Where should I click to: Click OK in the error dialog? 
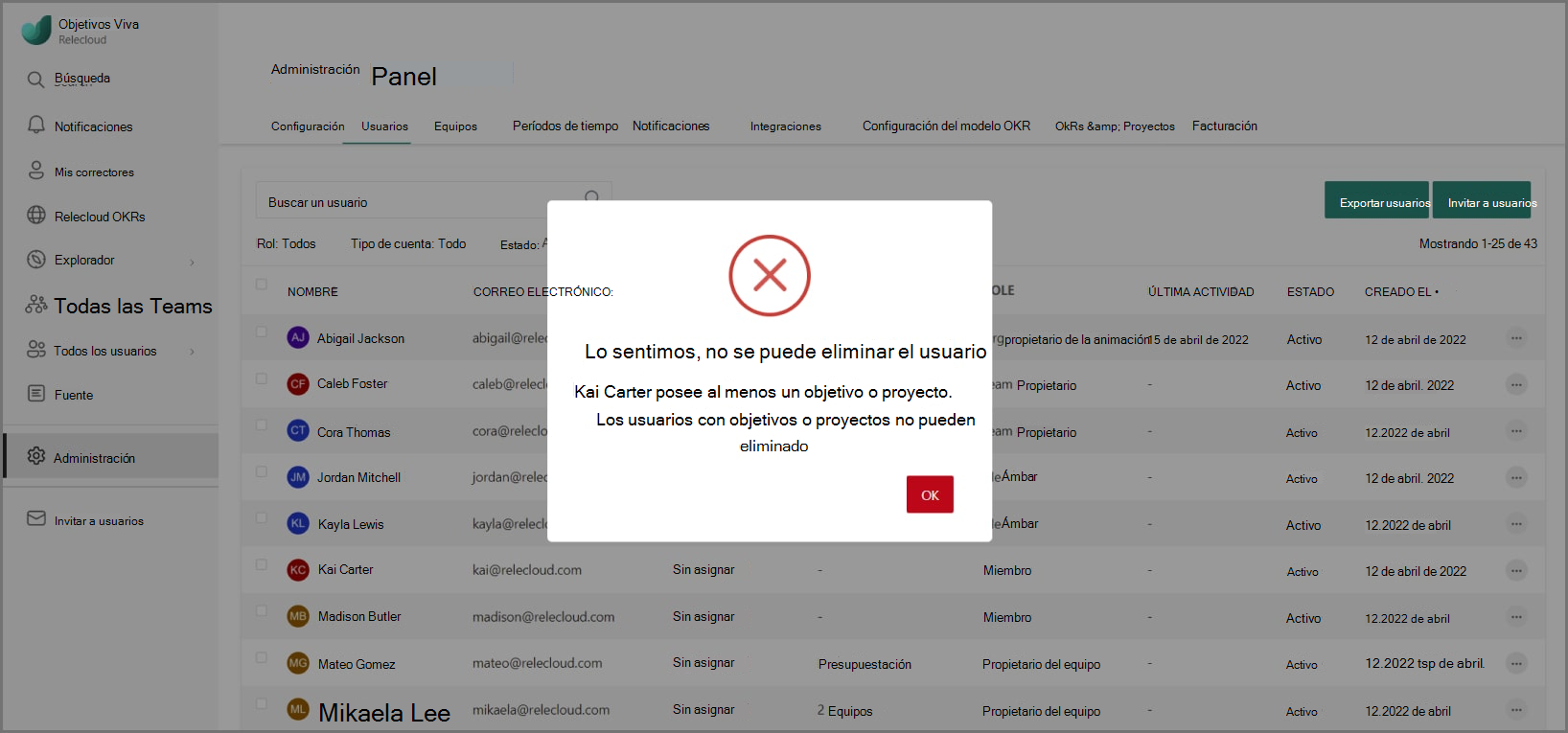tap(930, 494)
